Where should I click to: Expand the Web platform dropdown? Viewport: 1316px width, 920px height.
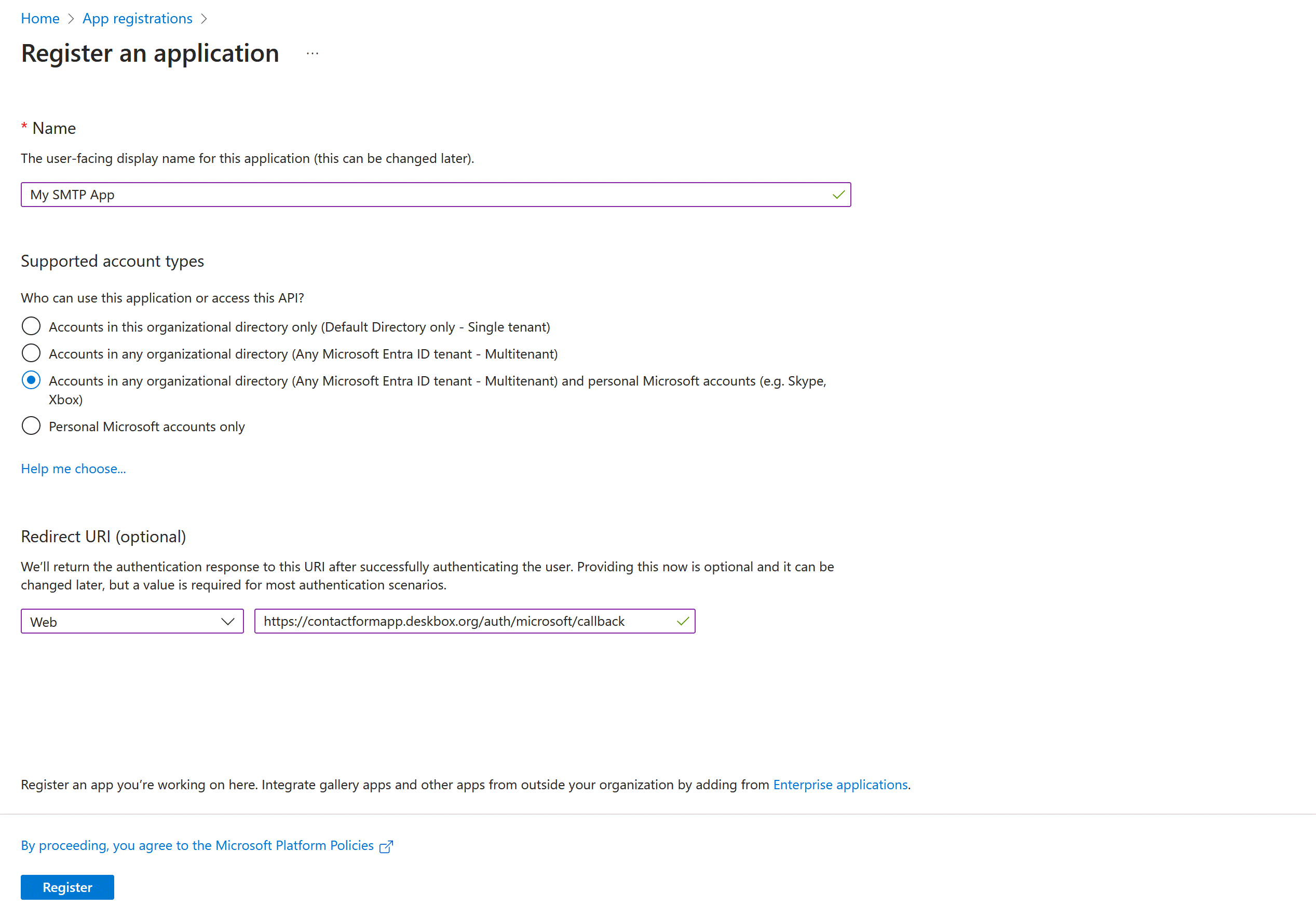pyautogui.click(x=132, y=622)
